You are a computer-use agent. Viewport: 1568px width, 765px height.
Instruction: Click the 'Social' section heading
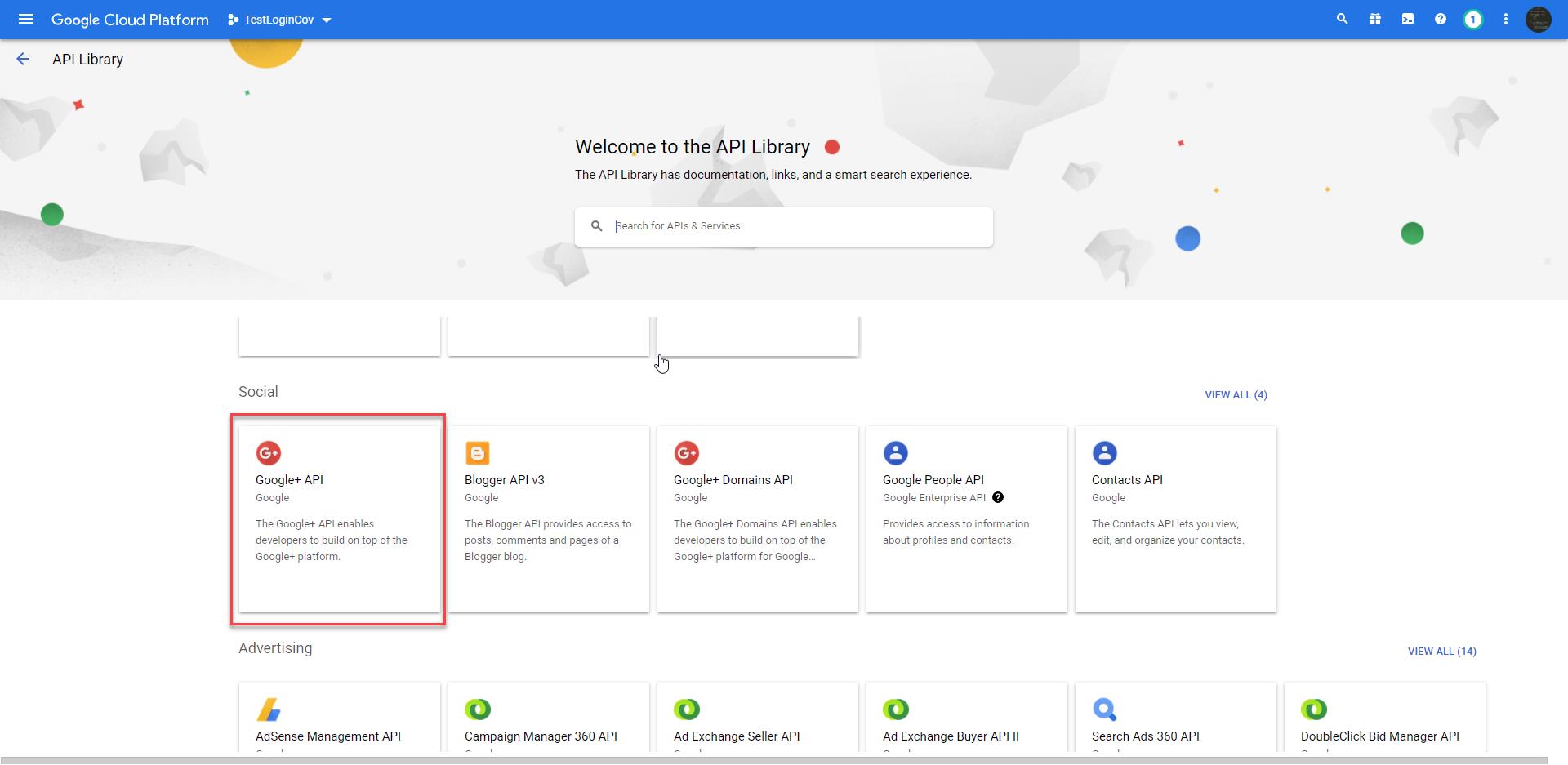pyautogui.click(x=258, y=391)
